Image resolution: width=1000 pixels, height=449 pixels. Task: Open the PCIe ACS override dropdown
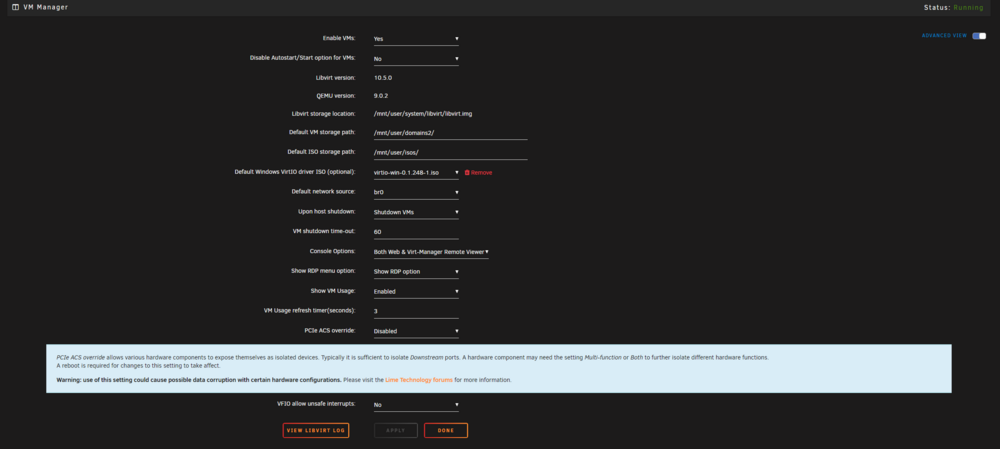point(416,331)
